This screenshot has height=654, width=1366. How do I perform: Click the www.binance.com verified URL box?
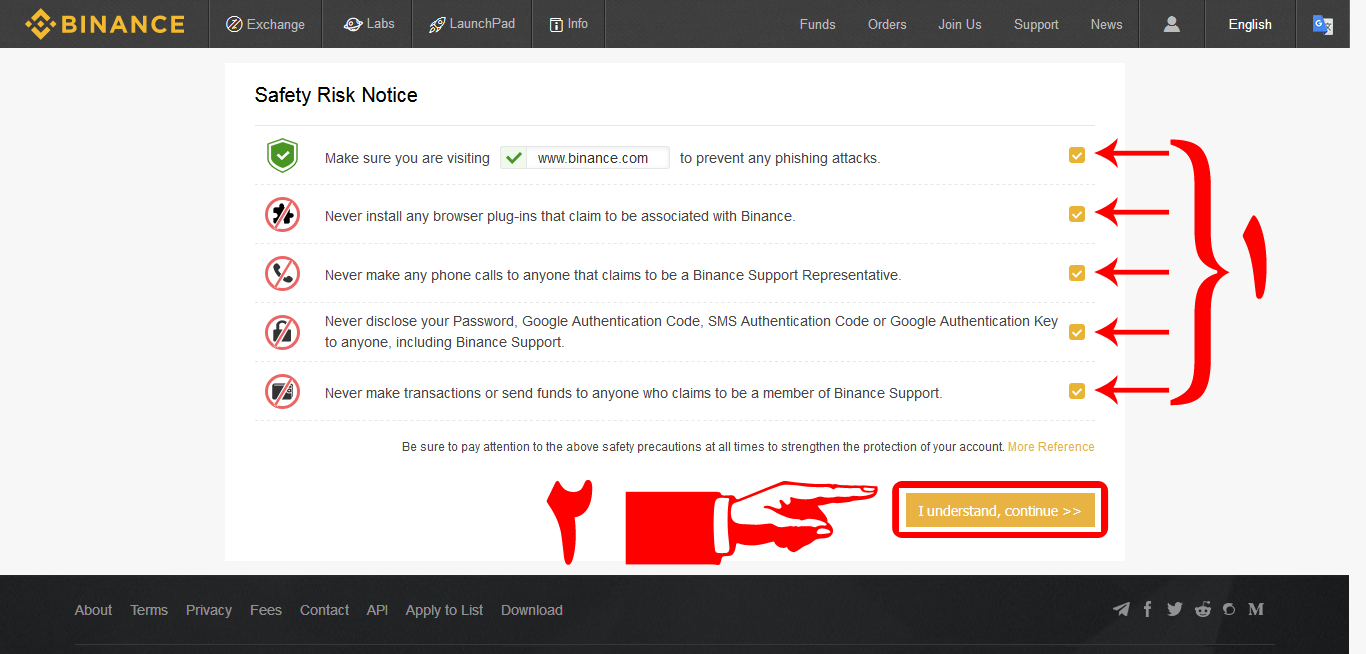(585, 157)
